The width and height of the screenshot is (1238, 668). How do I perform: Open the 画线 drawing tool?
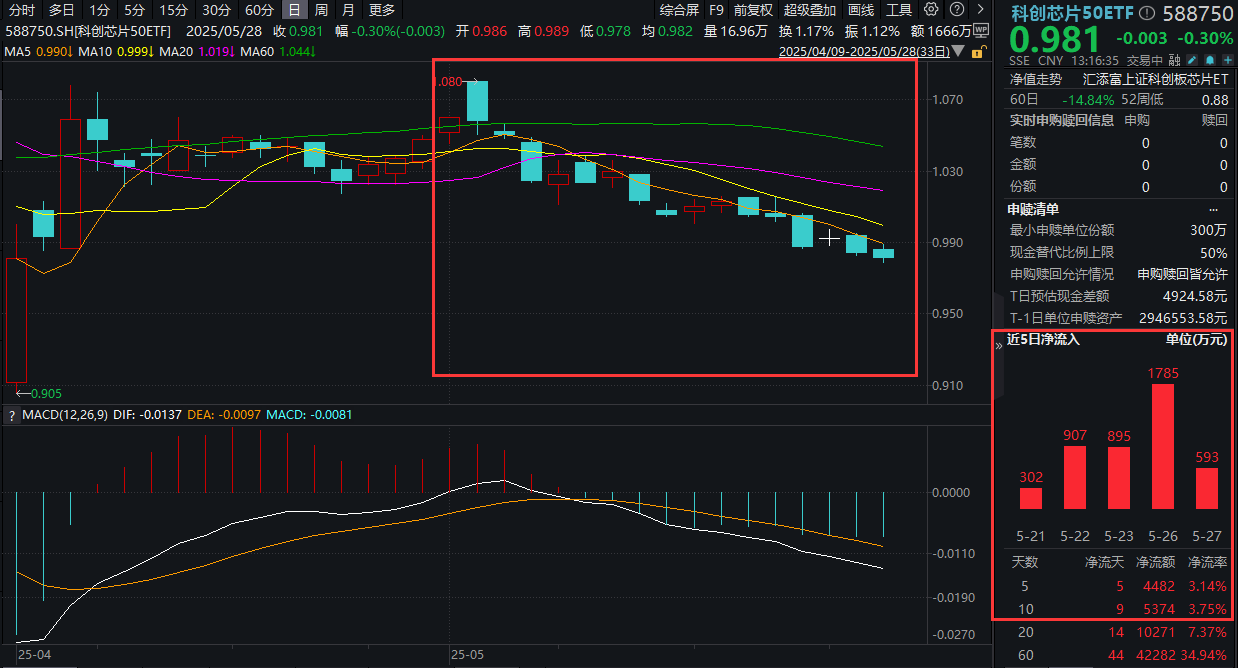pyautogui.click(x=860, y=10)
